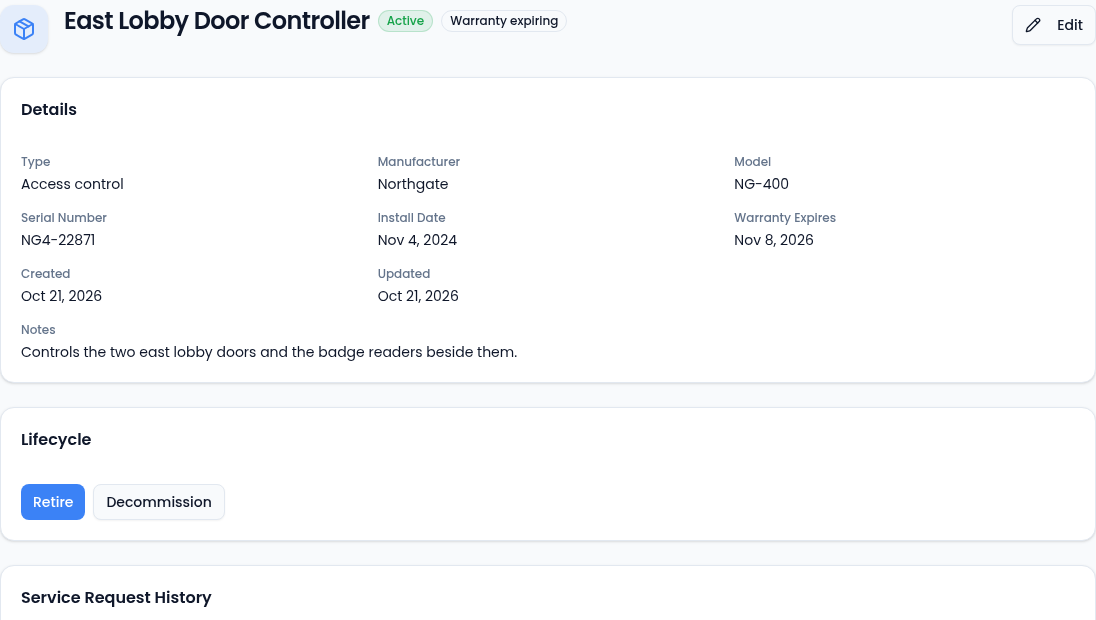Click the Updated date value
This screenshot has width=1096, height=620.
(x=418, y=296)
